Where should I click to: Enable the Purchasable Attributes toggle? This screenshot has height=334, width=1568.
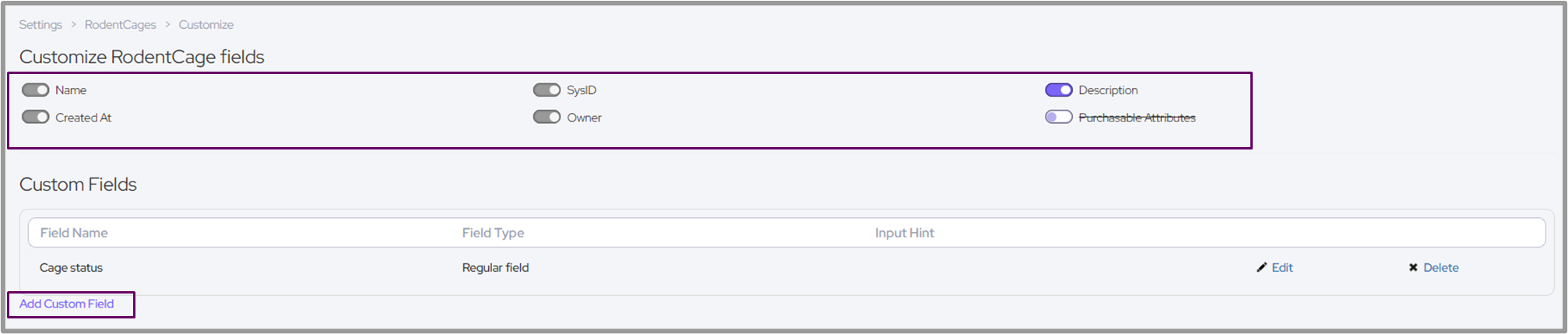pyautogui.click(x=1059, y=118)
